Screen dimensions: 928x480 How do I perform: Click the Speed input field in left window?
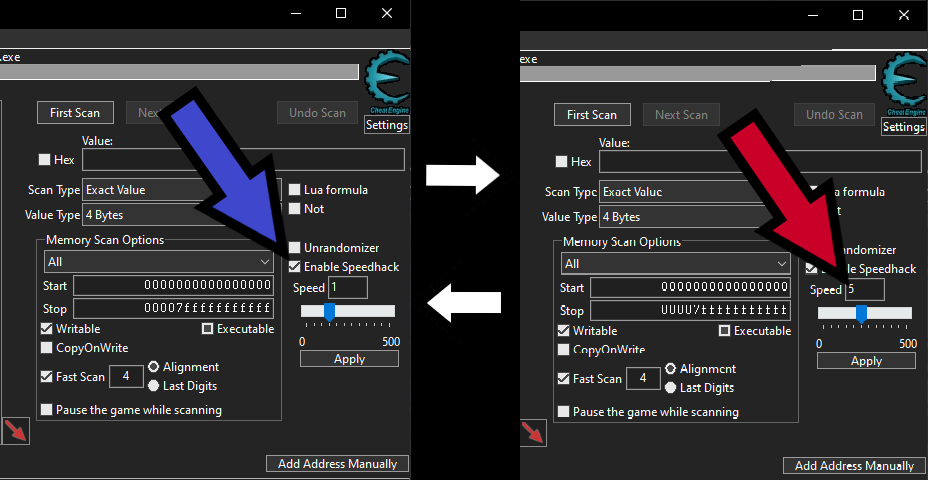(348, 288)
